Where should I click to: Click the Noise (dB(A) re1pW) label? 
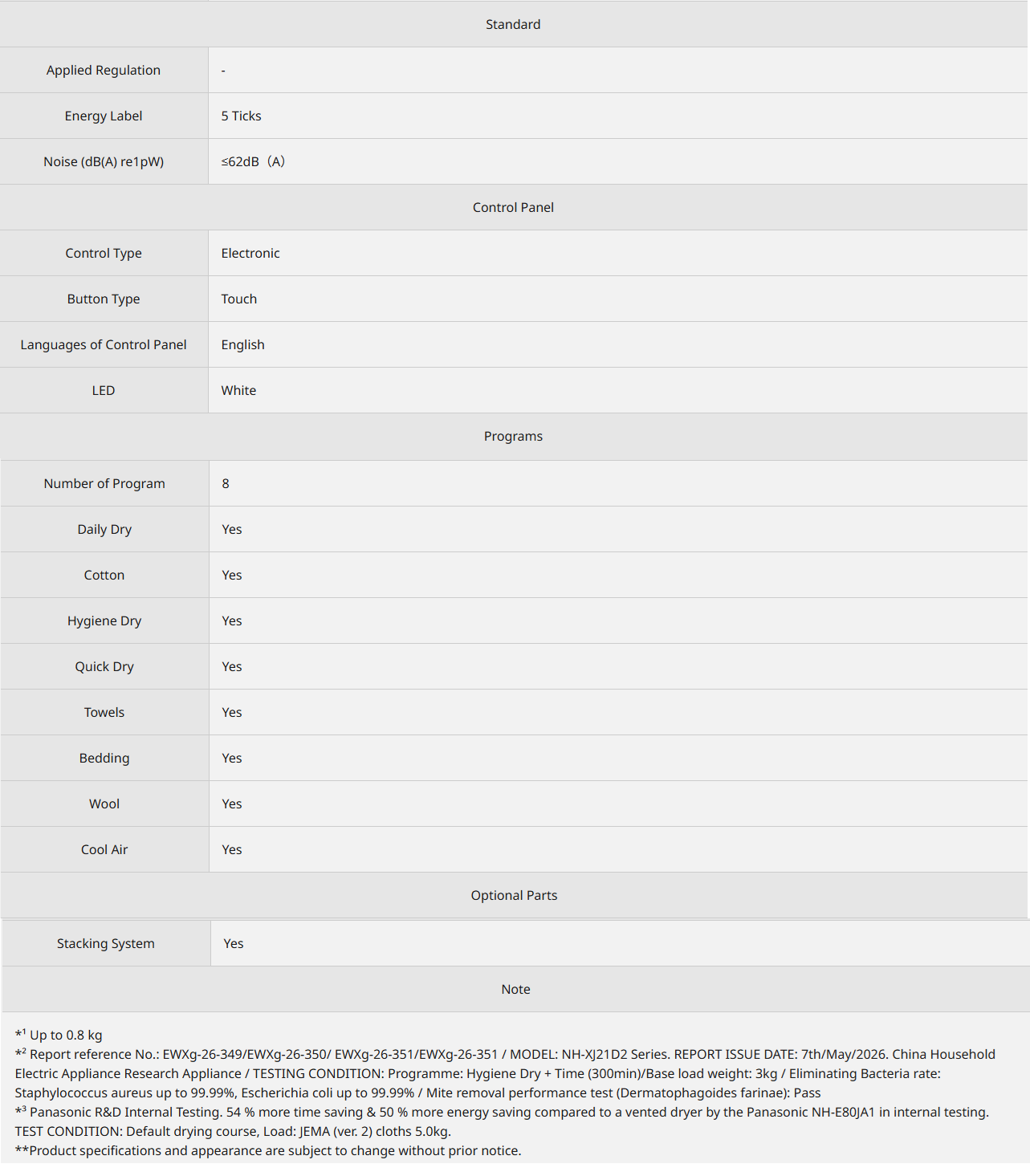click(x=104, y=161)
